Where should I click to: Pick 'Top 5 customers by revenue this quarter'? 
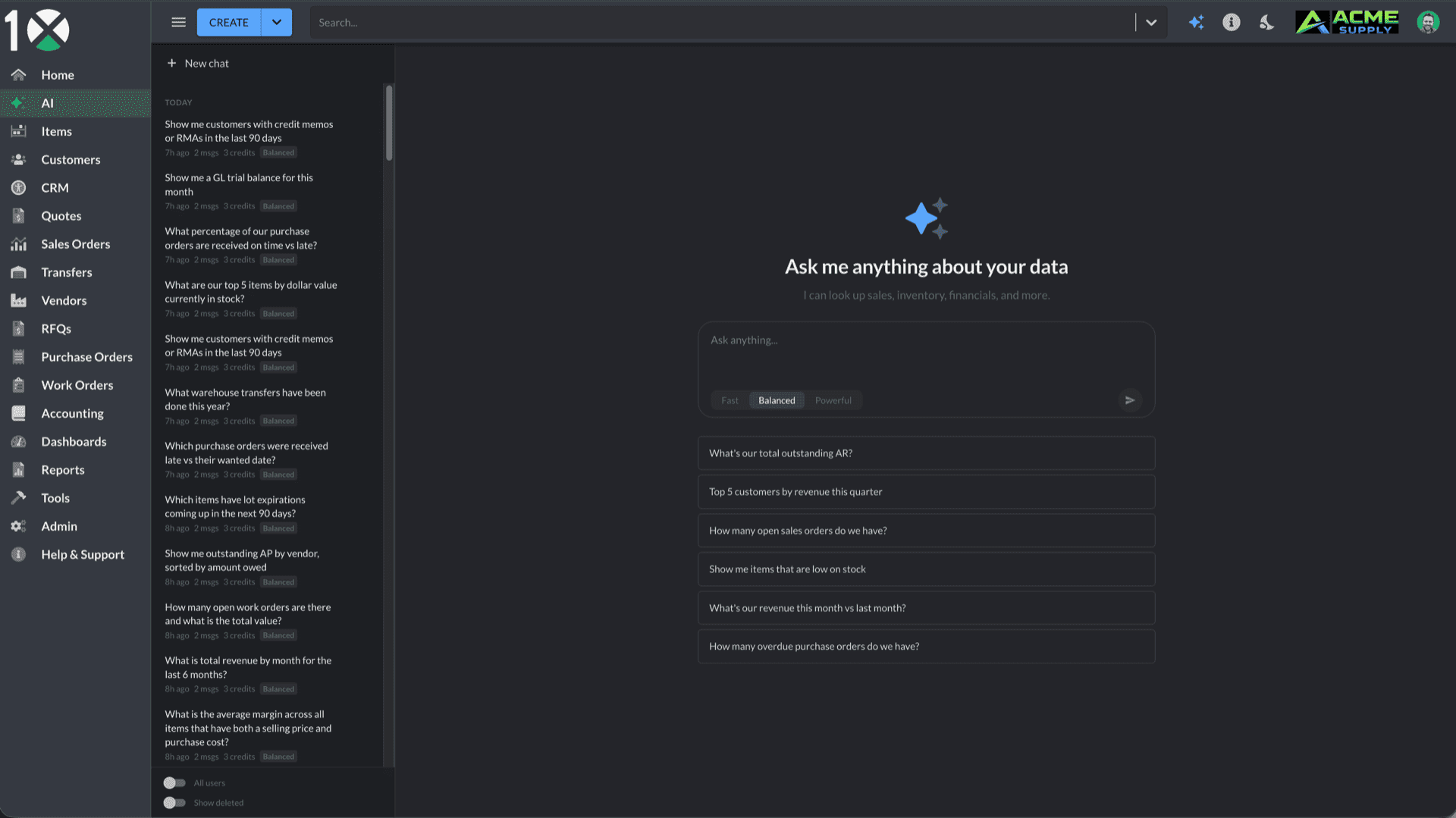[x=926, y=492]
